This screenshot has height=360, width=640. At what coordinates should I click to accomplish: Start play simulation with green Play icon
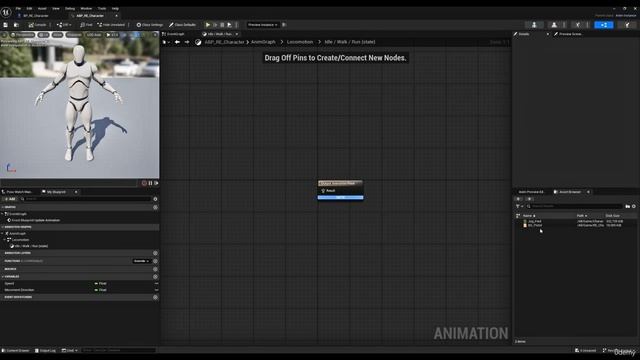pos(208,25)
